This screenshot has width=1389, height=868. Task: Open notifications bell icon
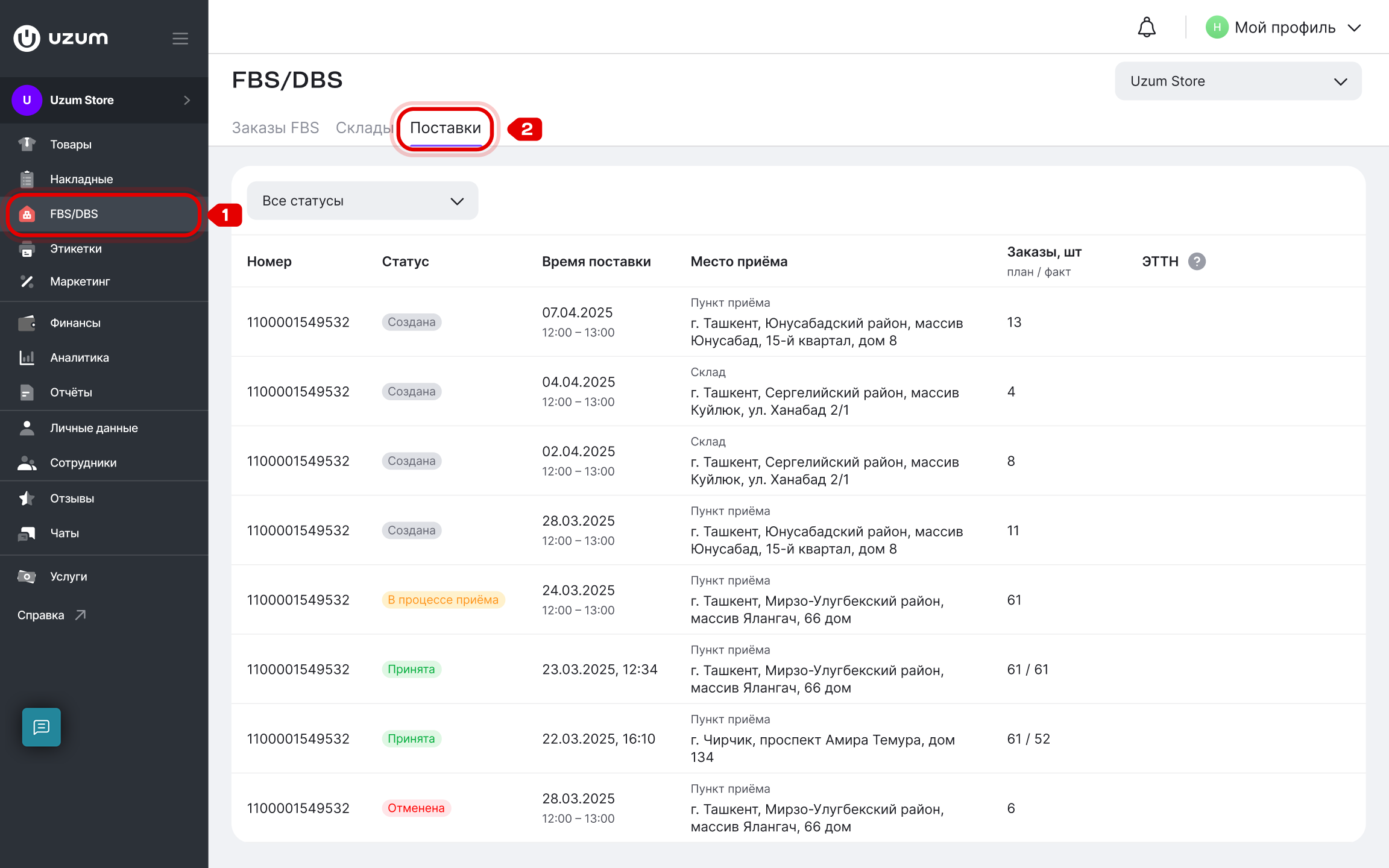pos(1147,28)
